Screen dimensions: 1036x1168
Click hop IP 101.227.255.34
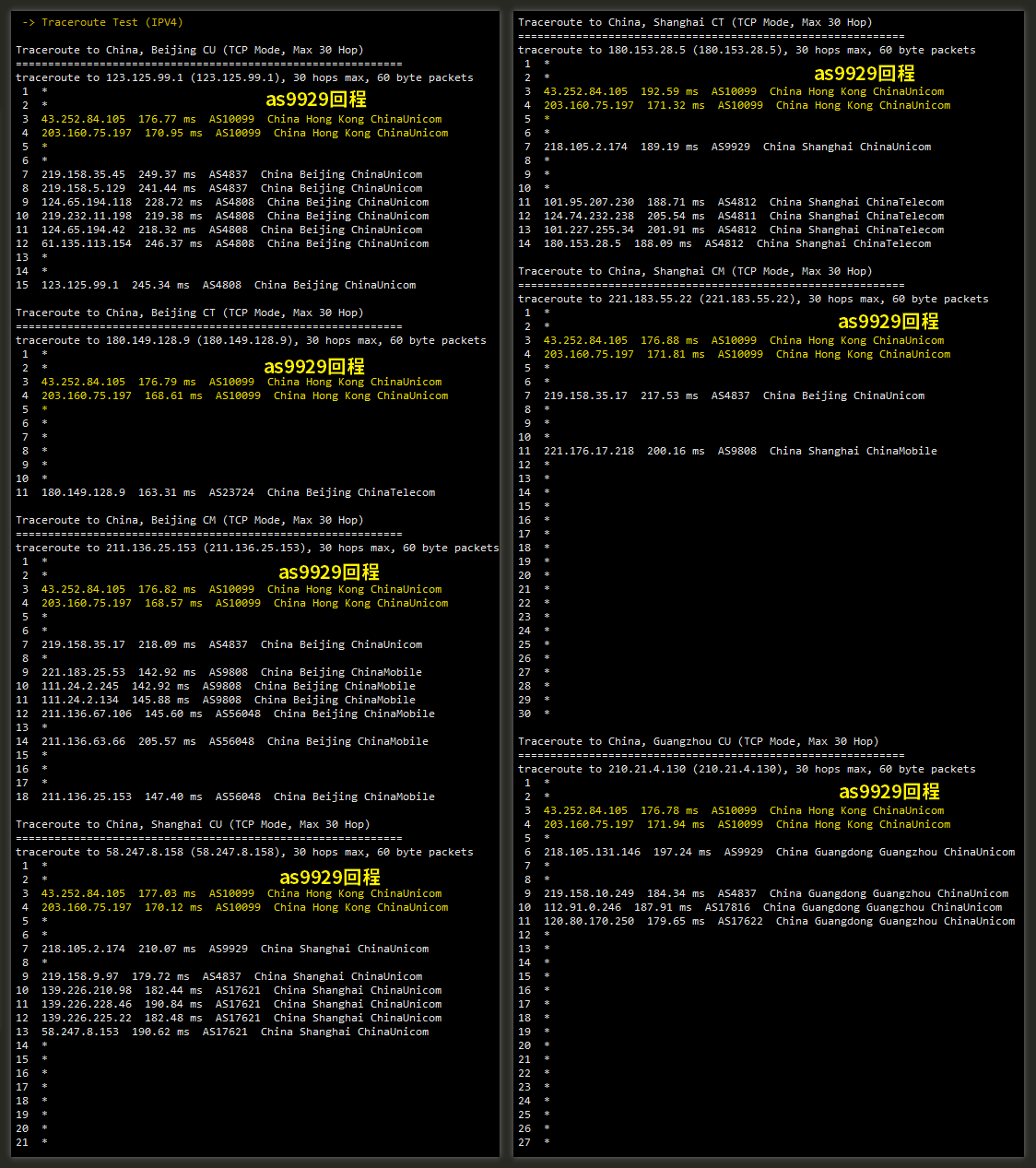pyautogui.click(x=589, y=230)
